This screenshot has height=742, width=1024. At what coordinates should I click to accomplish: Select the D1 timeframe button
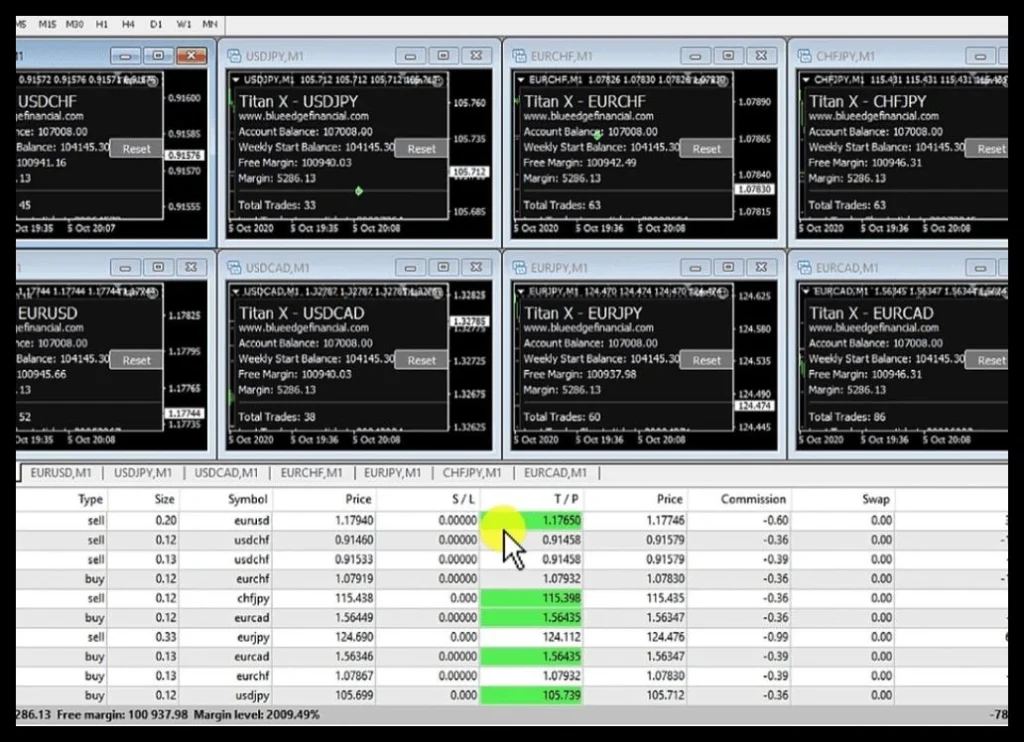tap(155, 24)
